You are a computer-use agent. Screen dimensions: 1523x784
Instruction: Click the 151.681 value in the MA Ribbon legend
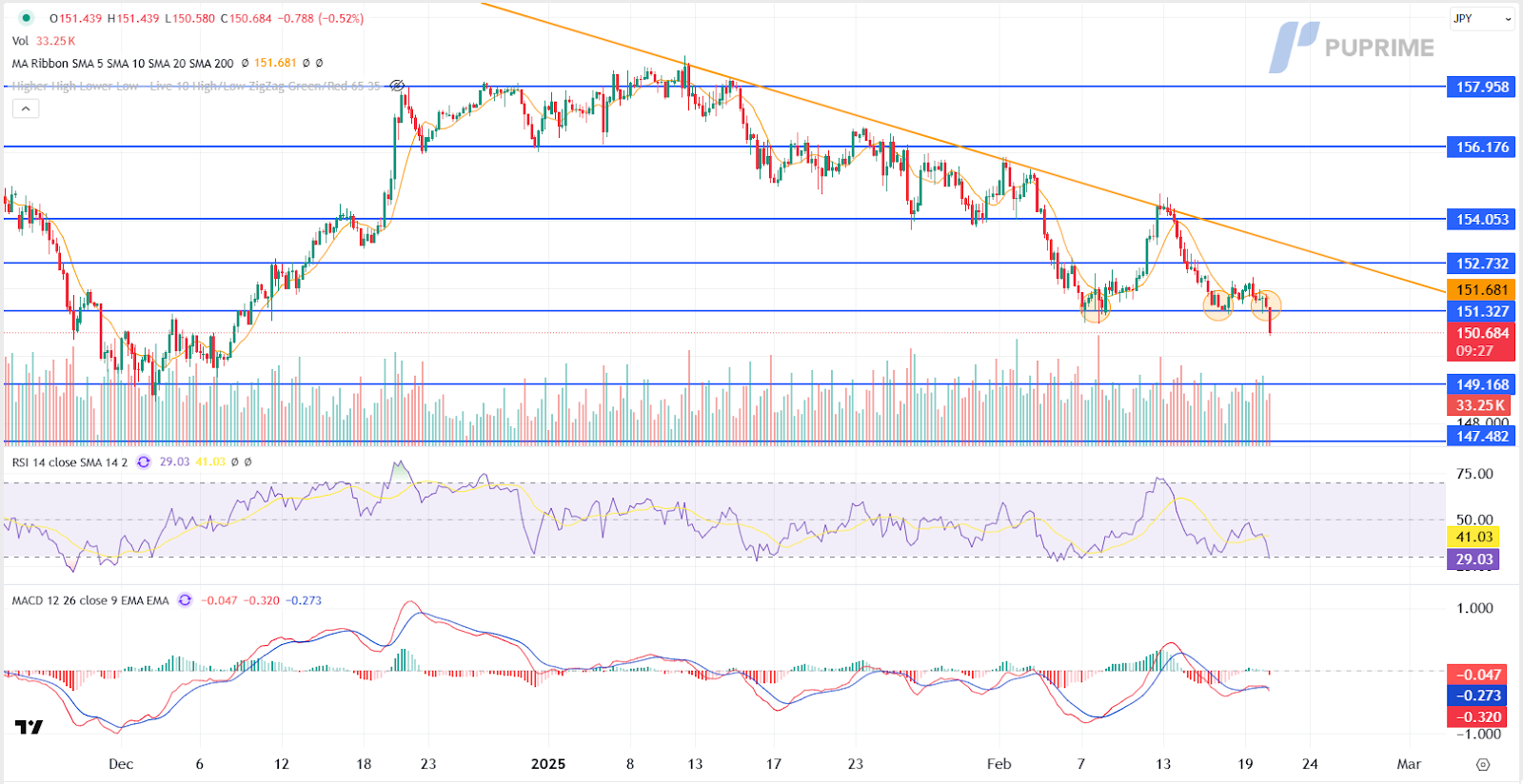tap(275, 63)
